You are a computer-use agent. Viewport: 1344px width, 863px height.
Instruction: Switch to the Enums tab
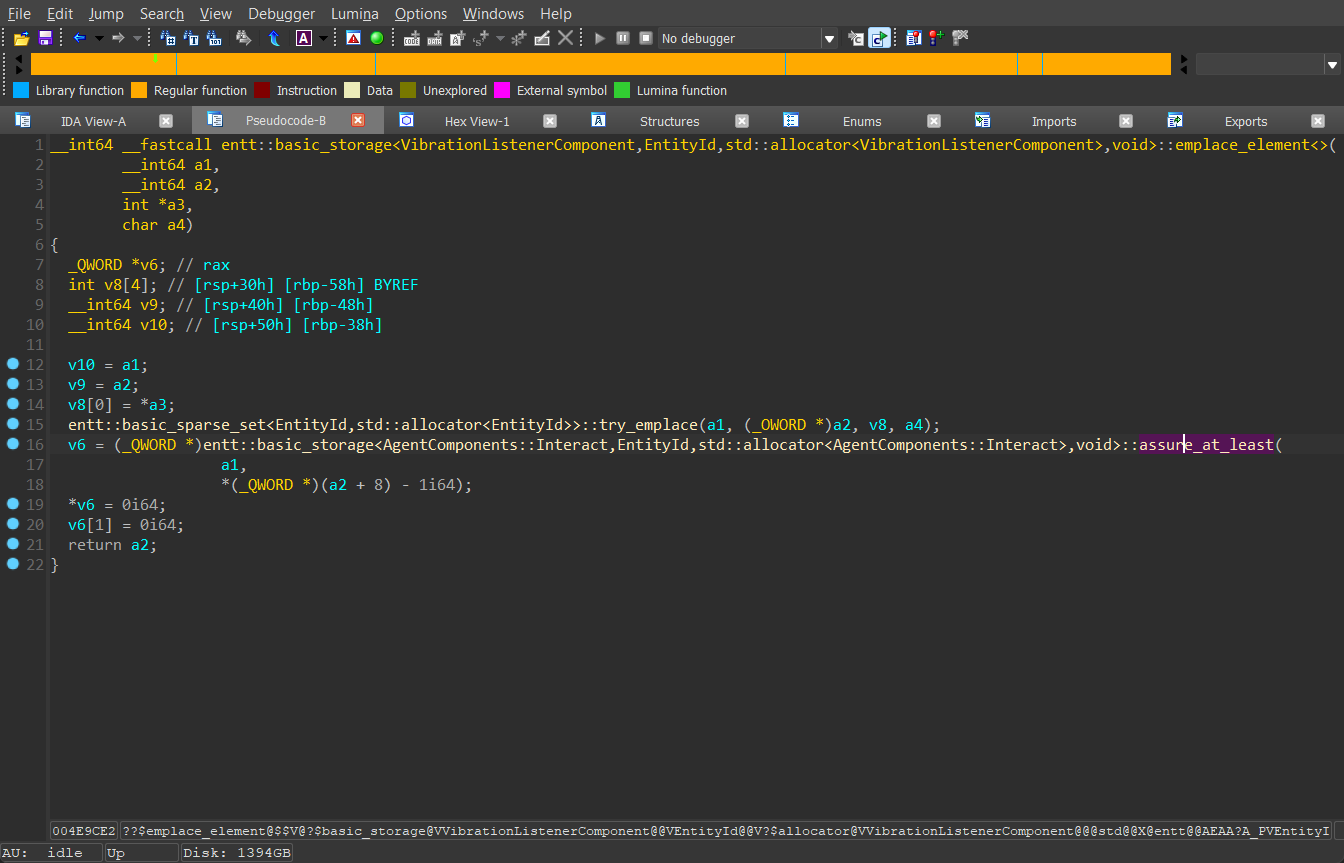tap(862, 121)
